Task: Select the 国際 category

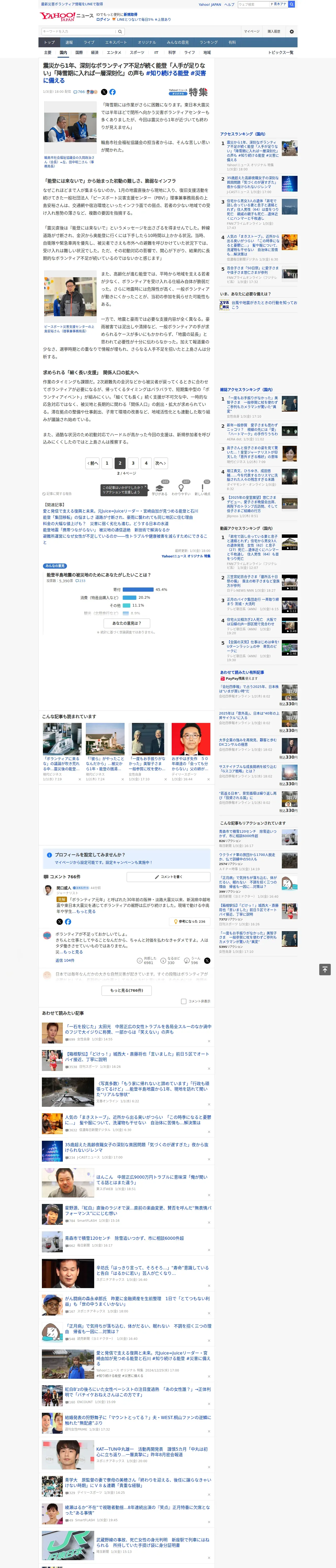Action: (79, 52)
